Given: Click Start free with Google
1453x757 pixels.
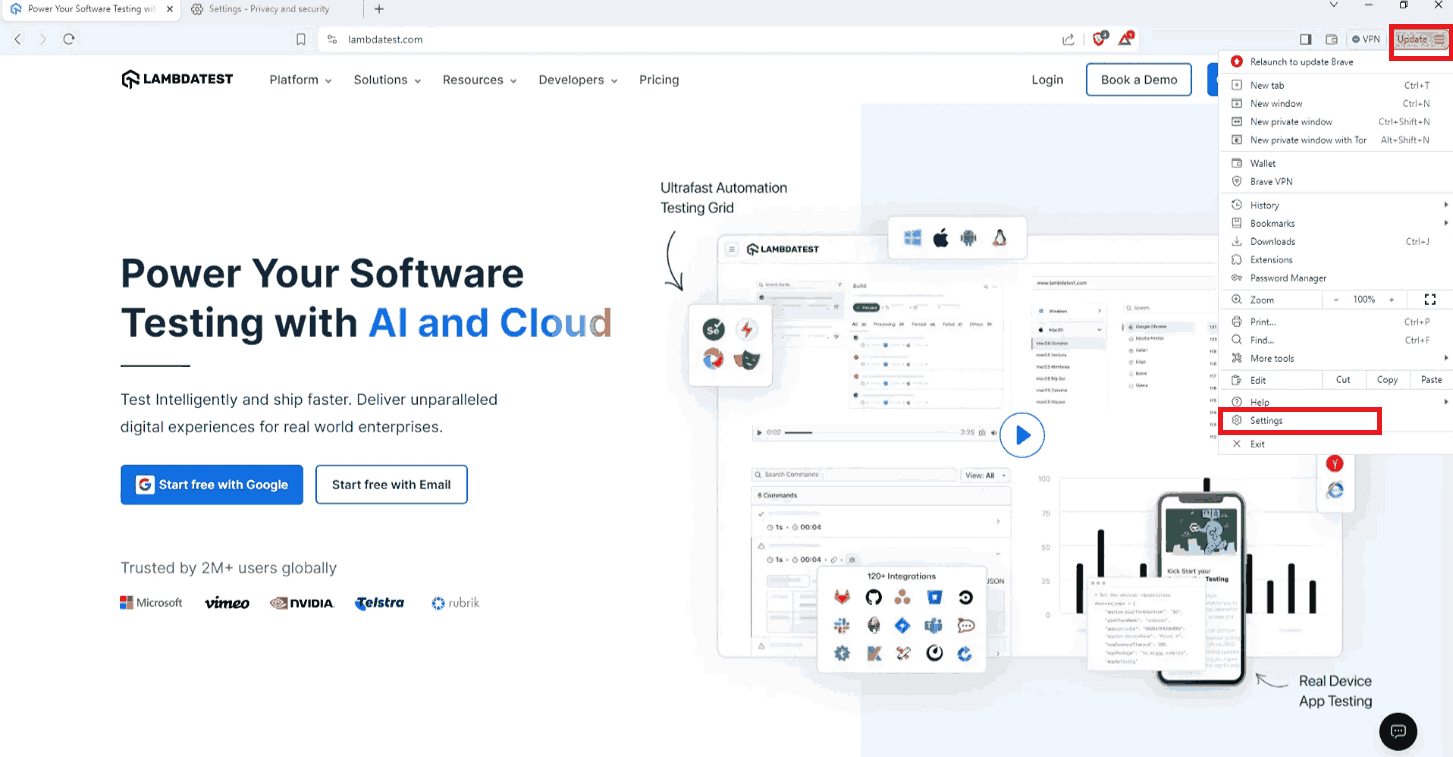Looking at the screenshot, I should (x=211, y=484).
